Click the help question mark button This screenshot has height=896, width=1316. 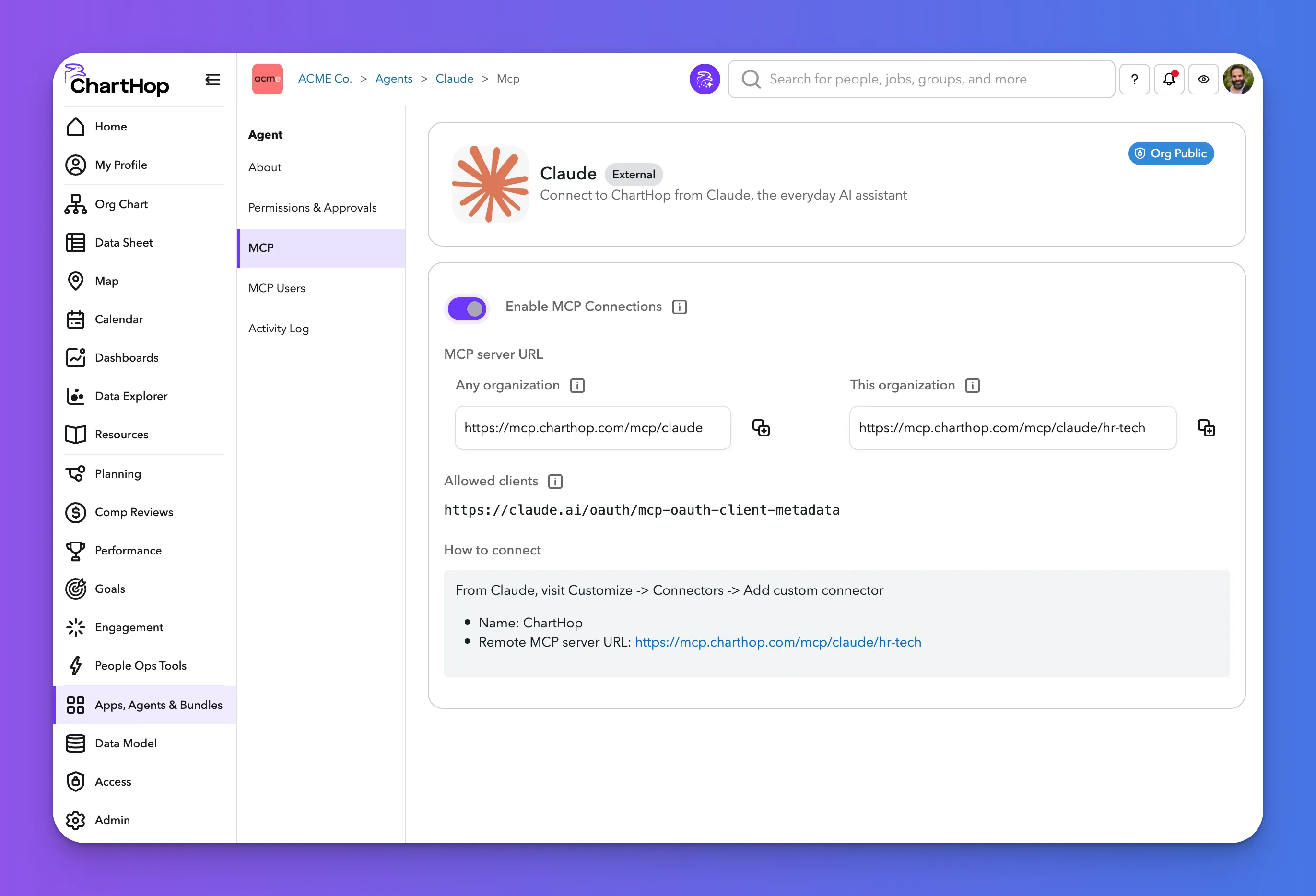1134,79
